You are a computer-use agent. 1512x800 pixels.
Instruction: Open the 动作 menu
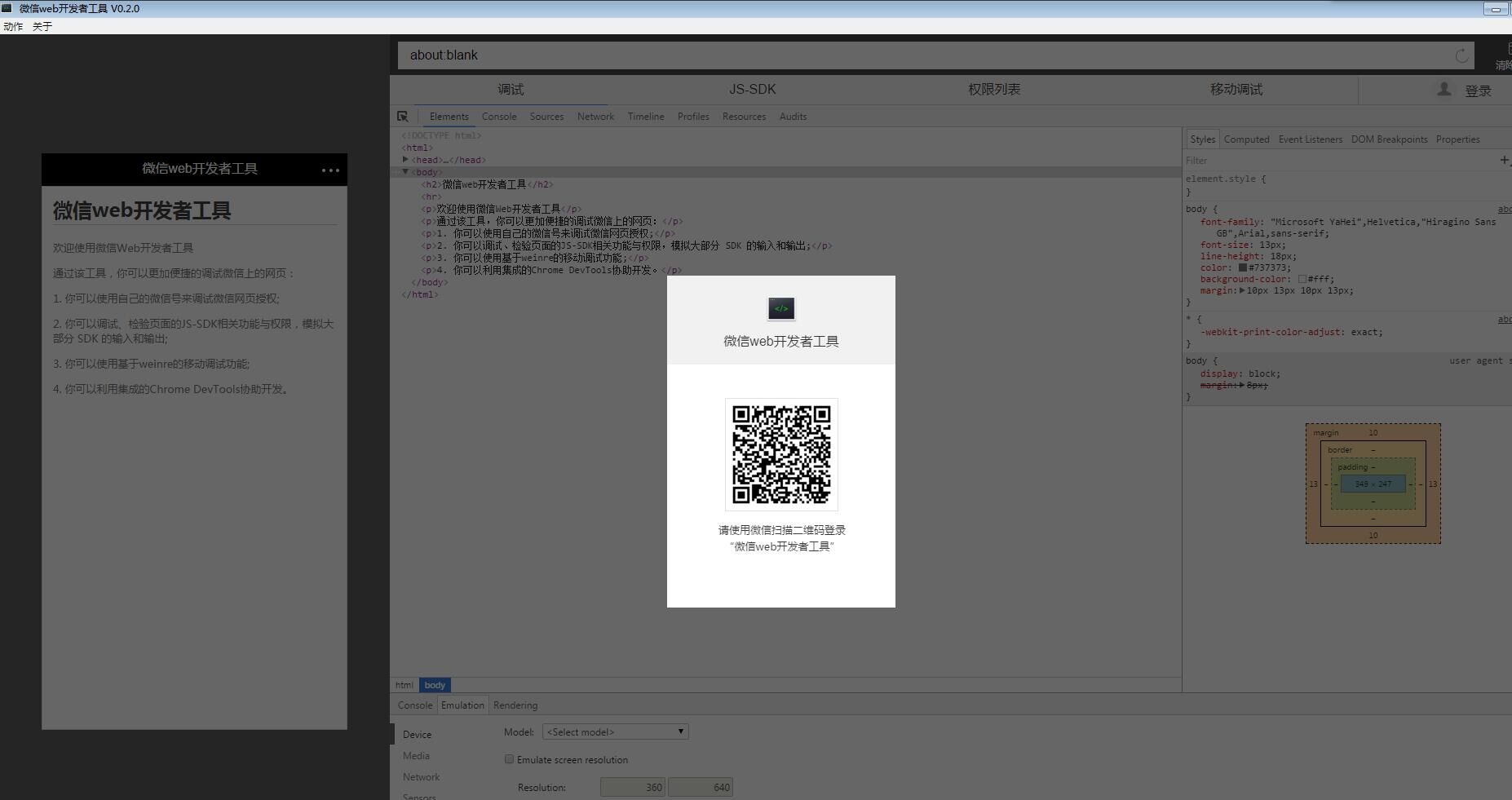point(13,26)
